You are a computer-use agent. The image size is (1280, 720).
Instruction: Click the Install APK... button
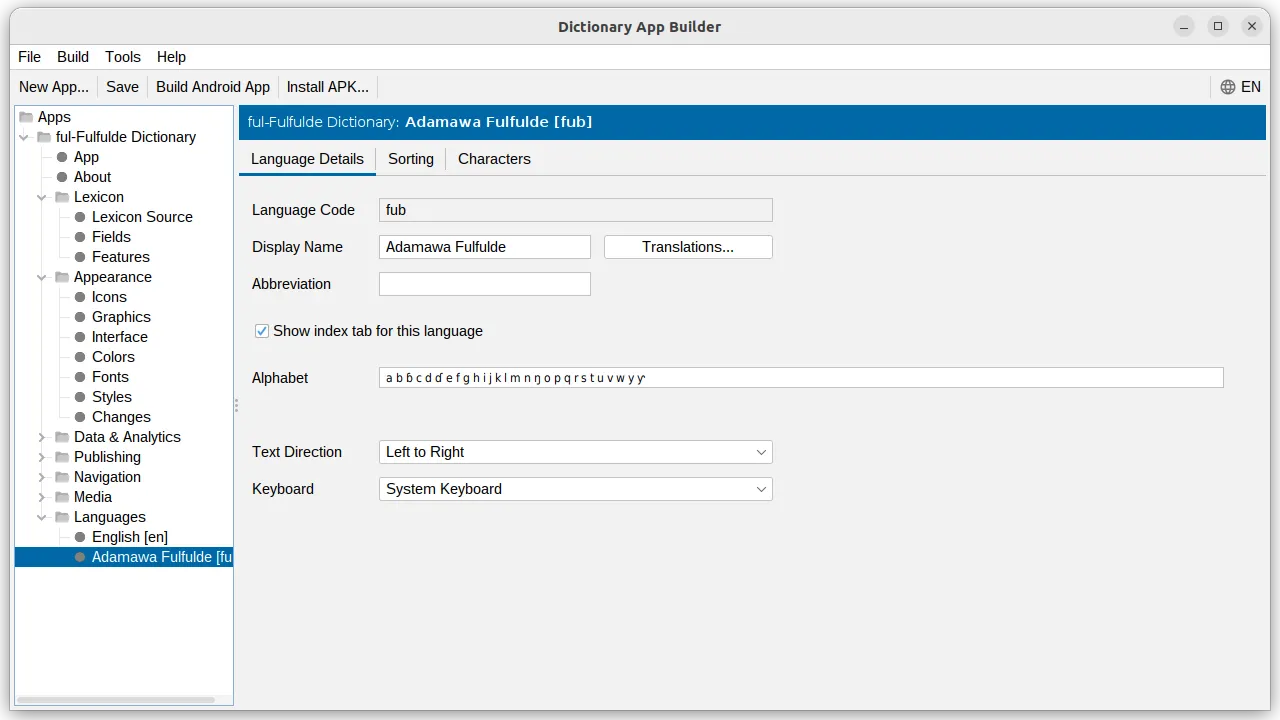[328, 87]
